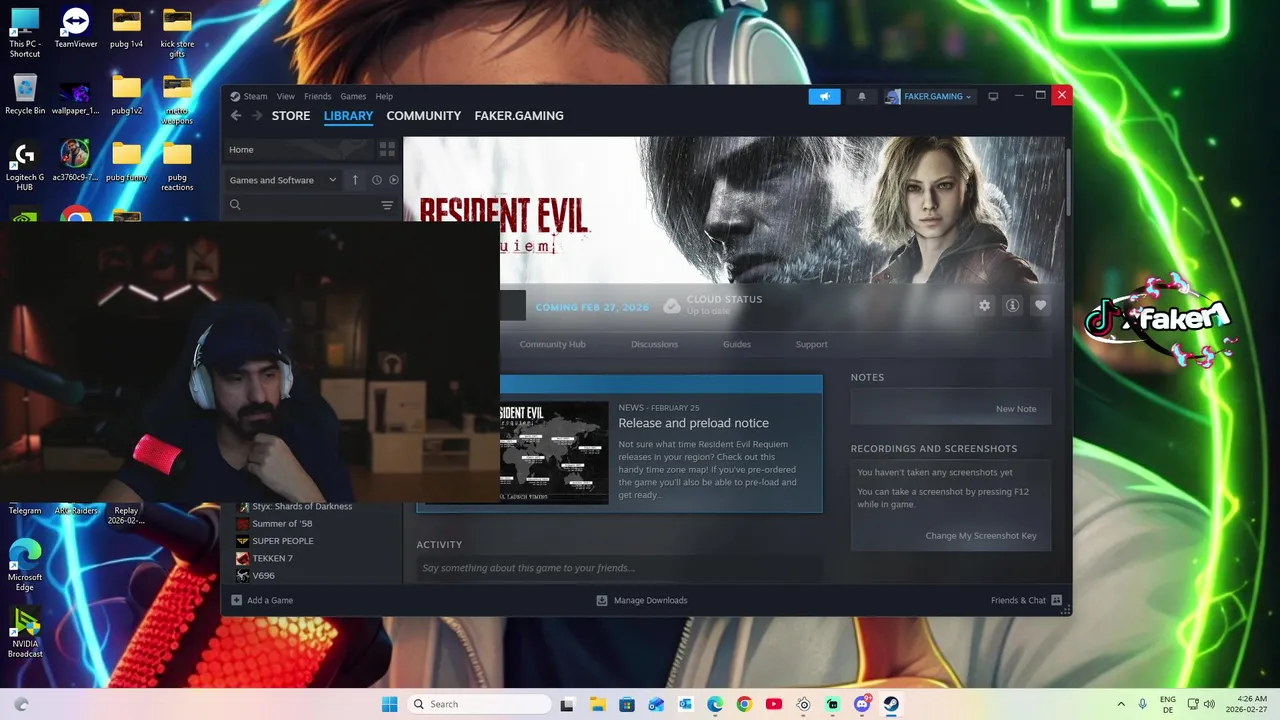Click the Resident Evil launch timings news thumbnail
Screen dimensions: 1280x720
(x=554, y=452)
